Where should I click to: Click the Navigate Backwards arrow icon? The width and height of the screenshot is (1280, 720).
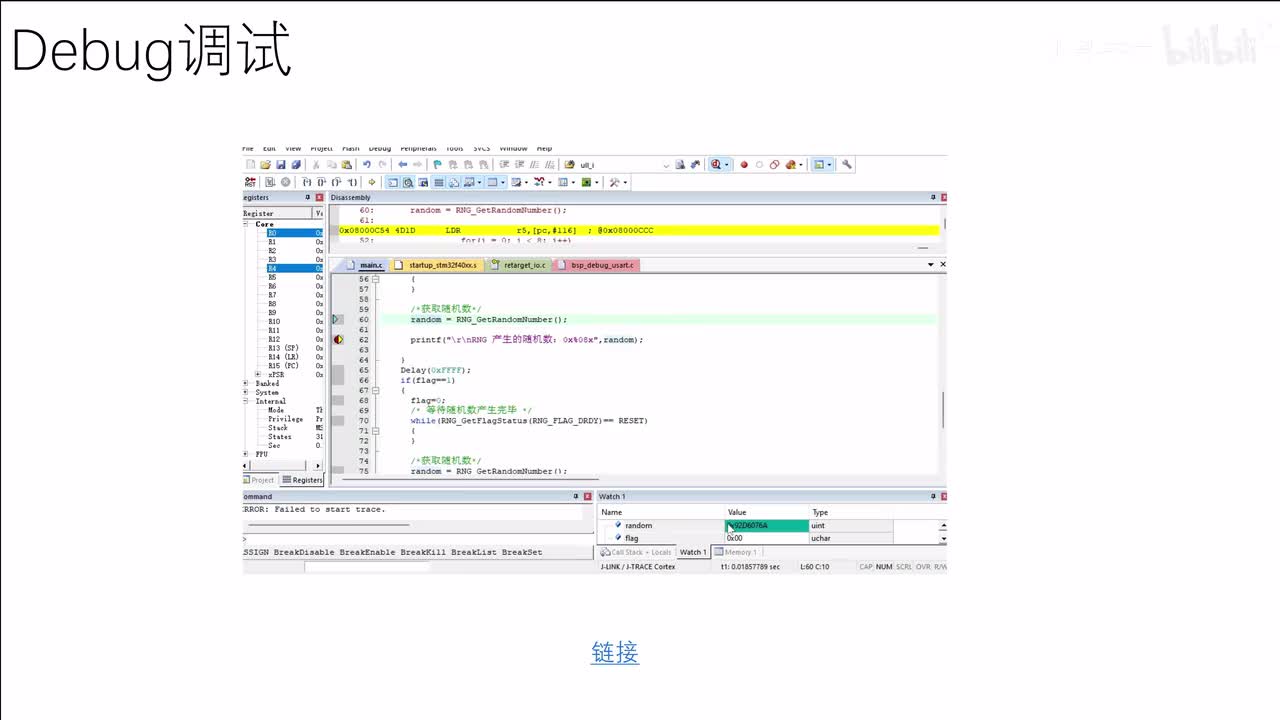402,164
